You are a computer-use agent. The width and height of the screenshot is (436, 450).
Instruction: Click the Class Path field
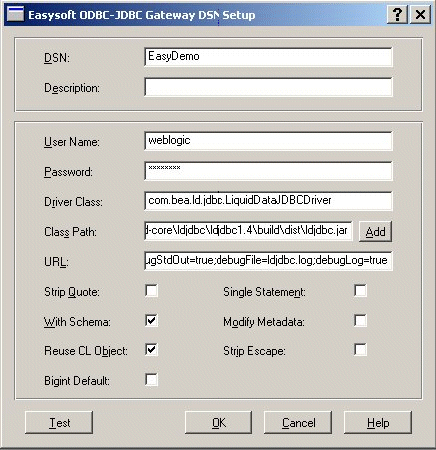[248, 231]
